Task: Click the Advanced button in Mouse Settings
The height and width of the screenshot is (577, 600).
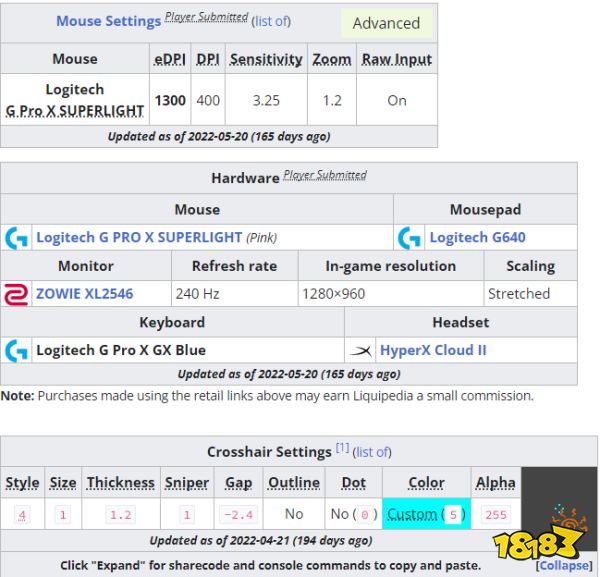Action: pyautogui.click(x=386, y=23)
